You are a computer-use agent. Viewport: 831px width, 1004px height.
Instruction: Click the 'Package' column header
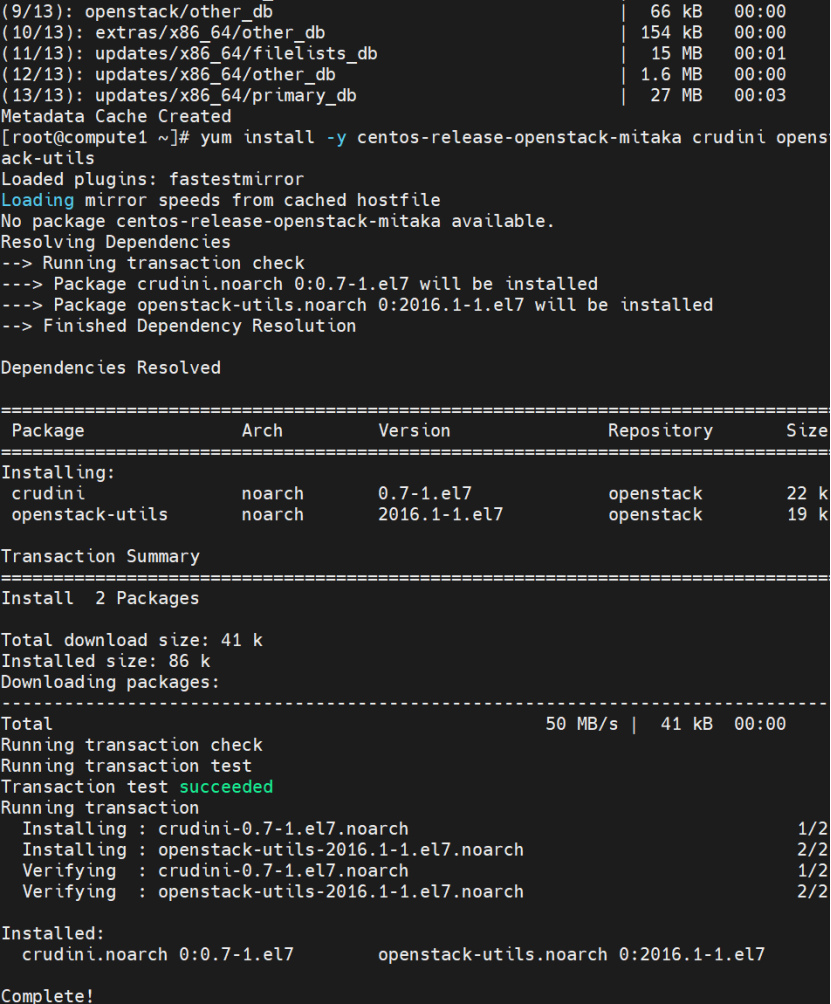[x=48, y=431]
